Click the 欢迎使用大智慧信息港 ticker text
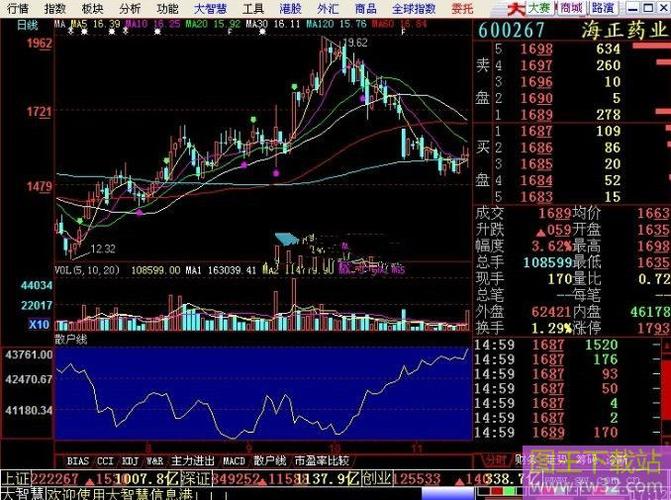This screenshot has height=500, width=671. pyautogui.click(x=120, y=494)
